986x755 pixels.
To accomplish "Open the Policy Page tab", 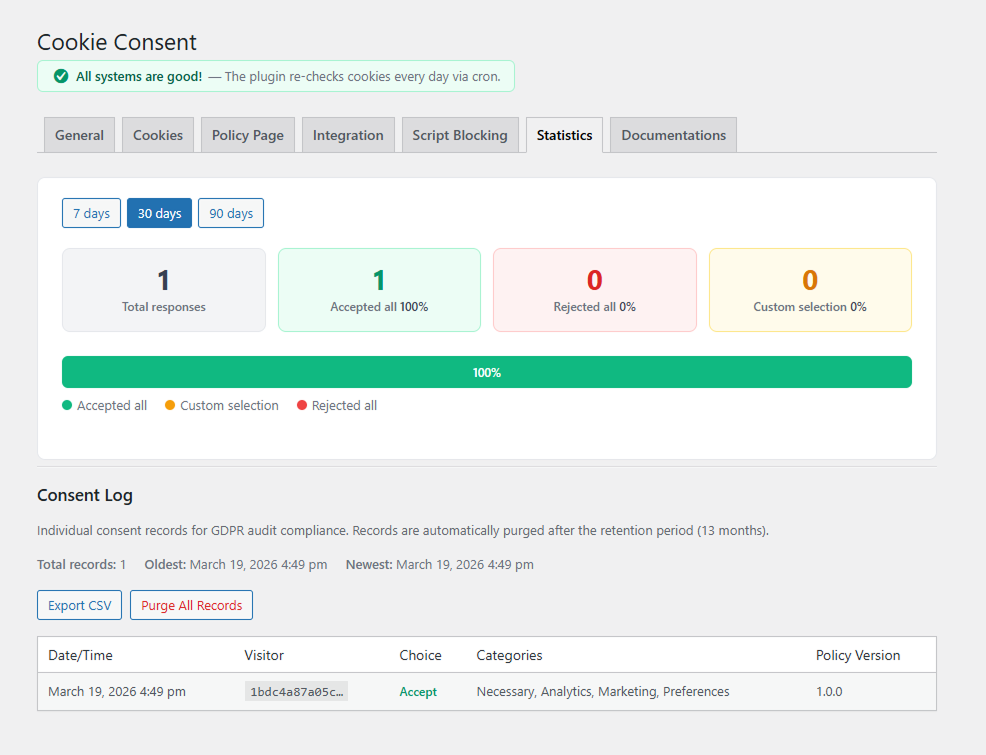I will tap(247, 134).
